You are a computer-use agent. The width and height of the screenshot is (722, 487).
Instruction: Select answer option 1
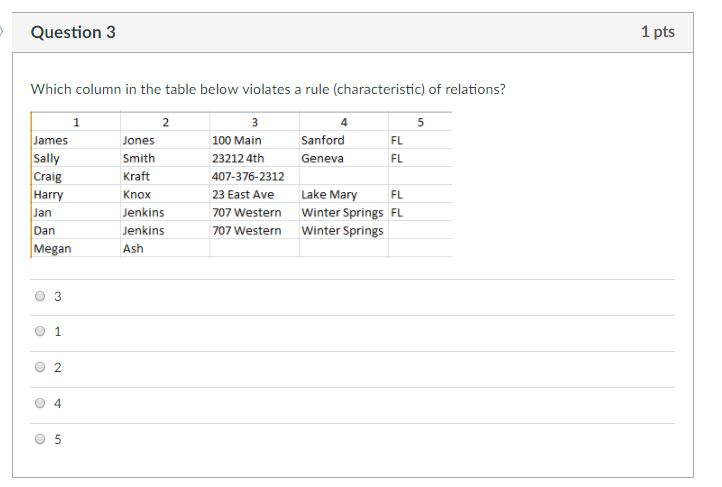coord(40,331)
